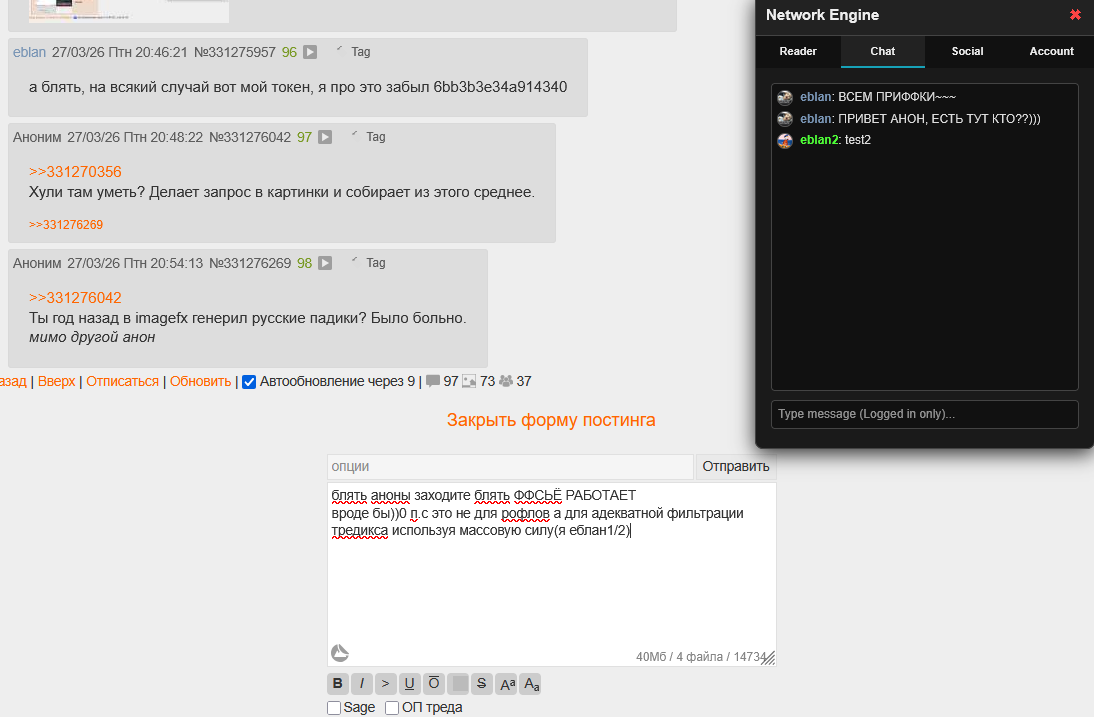Click eblan2 username in chat

pos(819,140)
